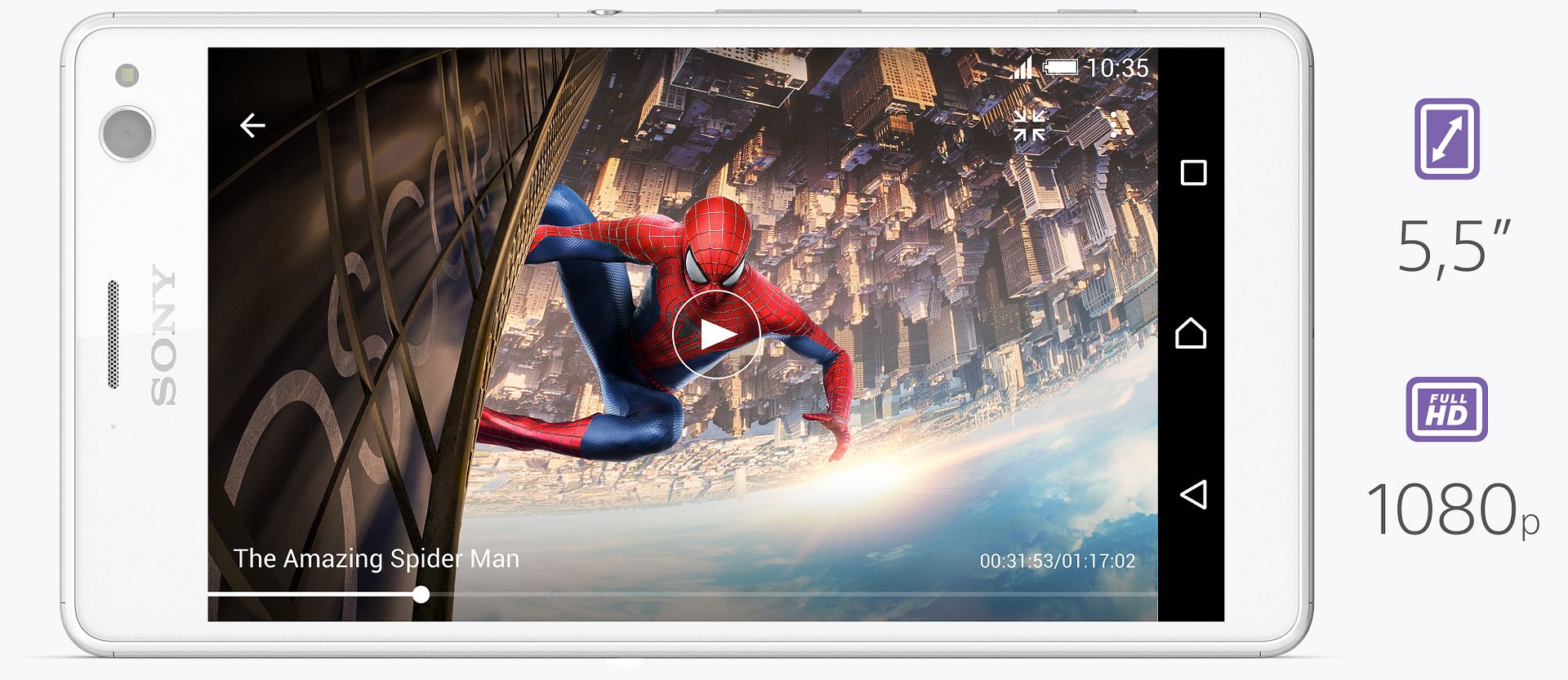Tap the Android recent apps square button
Viewport: 1568px width, 680px height.
[1193, 172]
